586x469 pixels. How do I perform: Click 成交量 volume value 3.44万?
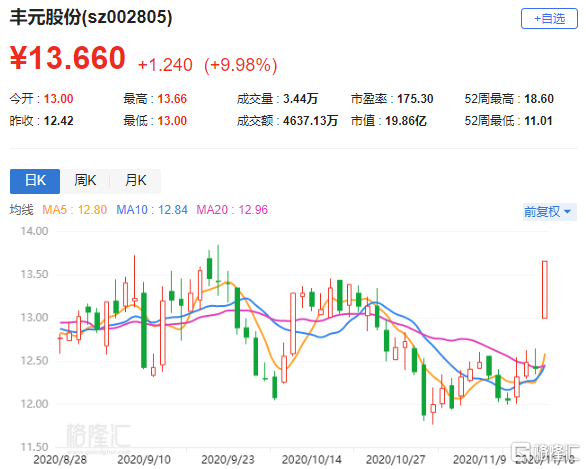(300, 99)
